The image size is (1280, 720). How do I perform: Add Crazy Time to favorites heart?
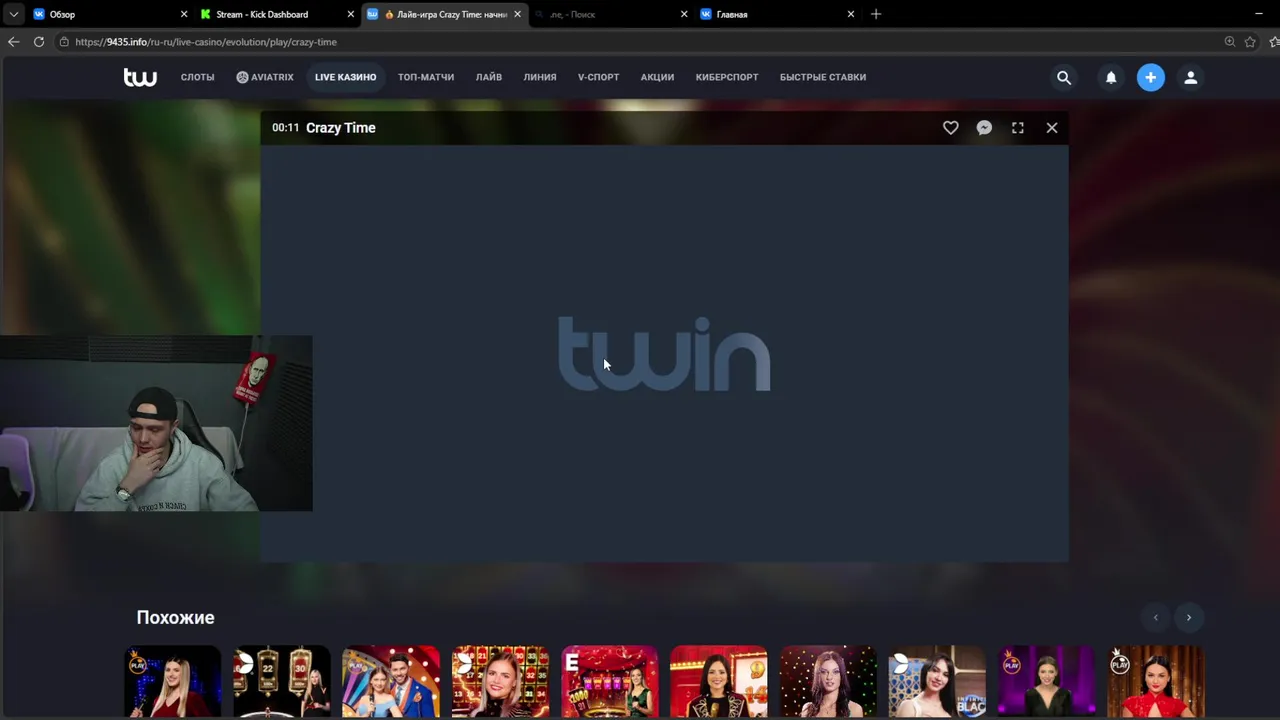[x=951, y=128]
